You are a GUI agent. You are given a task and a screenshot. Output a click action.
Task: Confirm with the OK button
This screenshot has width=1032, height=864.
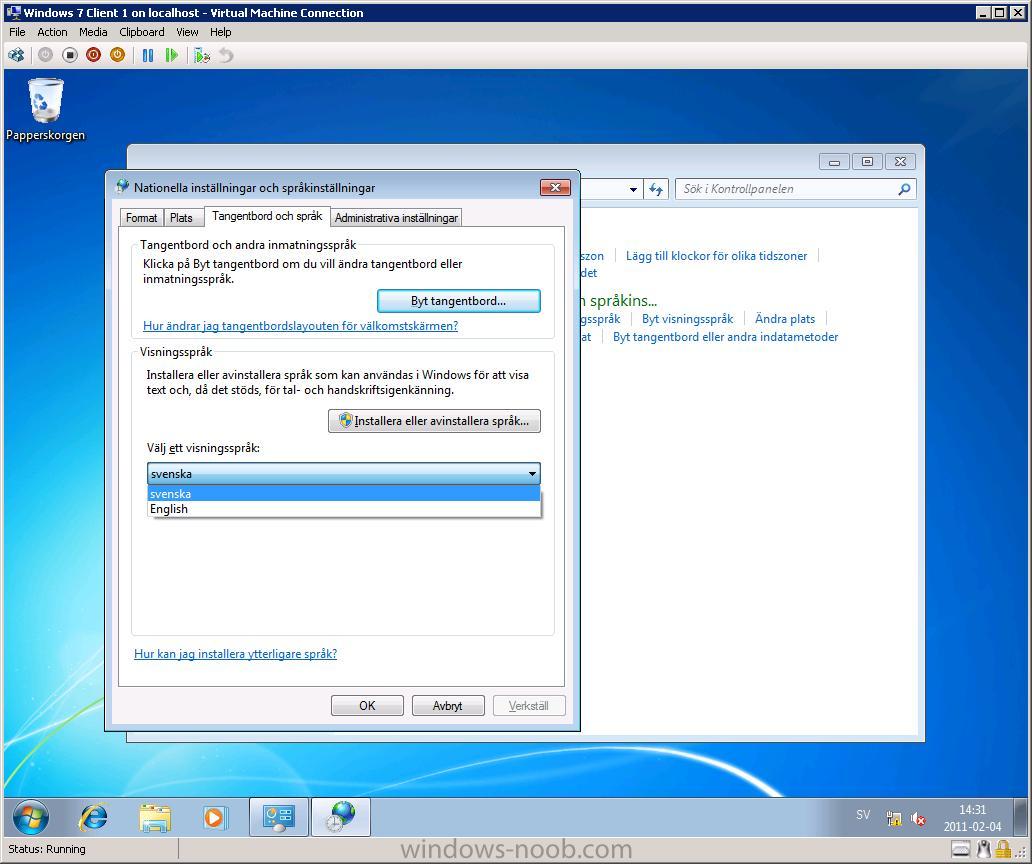coord(367,705)
